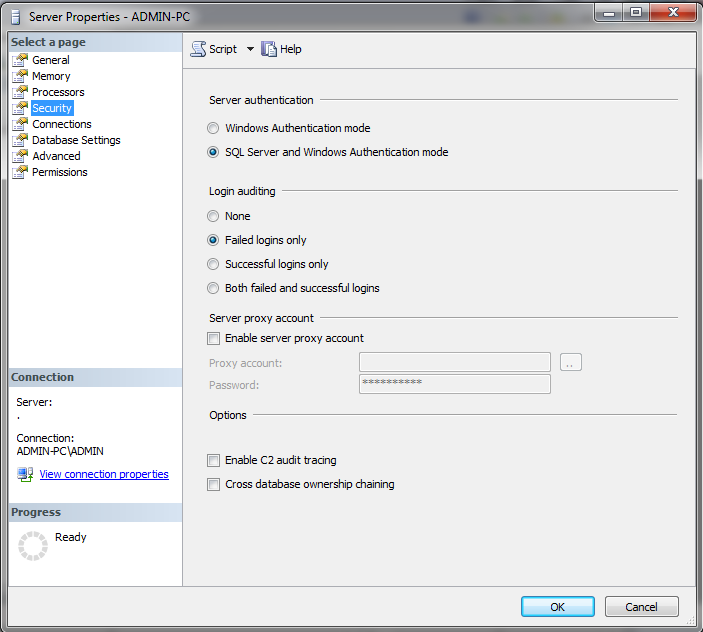The height and width of the screenshot is (632, 703).
Task: Enable server proxy account checkbox
Action: pyautogui.click(x=213, y=338)
